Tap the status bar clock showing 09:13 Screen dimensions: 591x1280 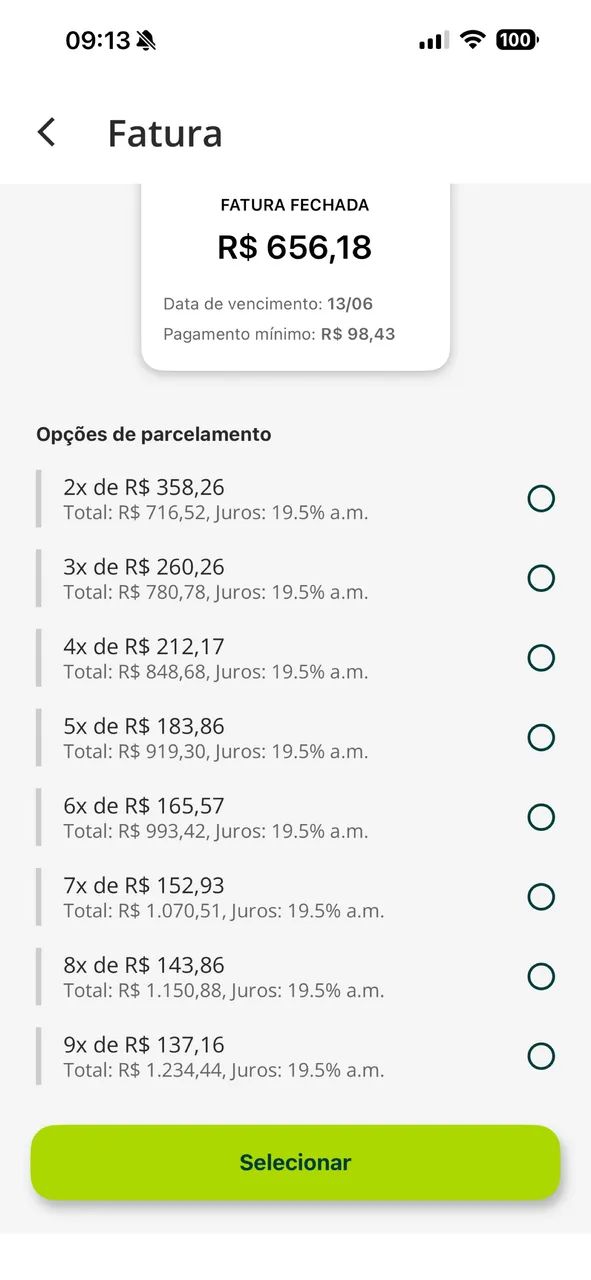pyautogui.click(x=98, y=40)
